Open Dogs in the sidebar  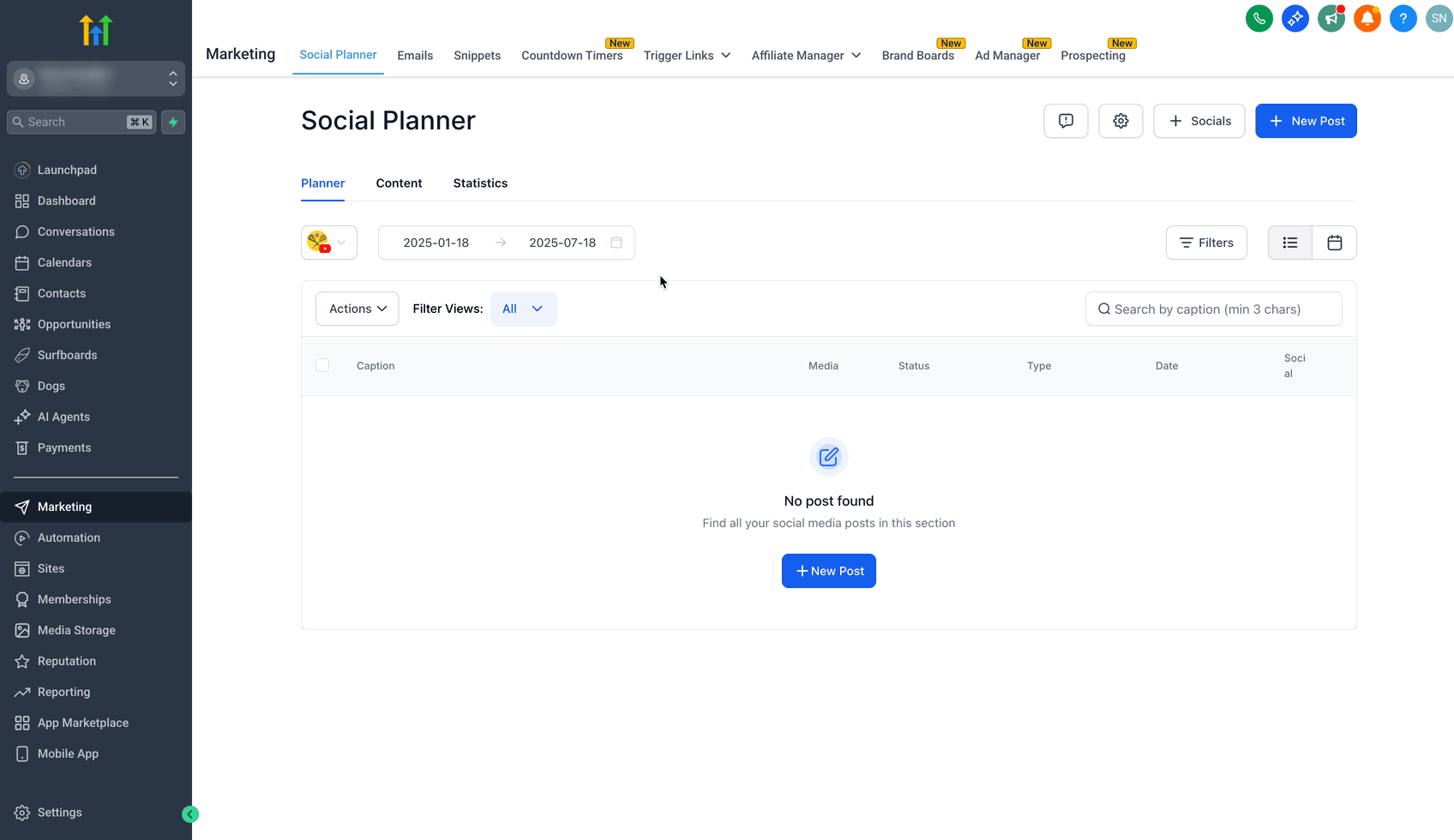point(96,386)
